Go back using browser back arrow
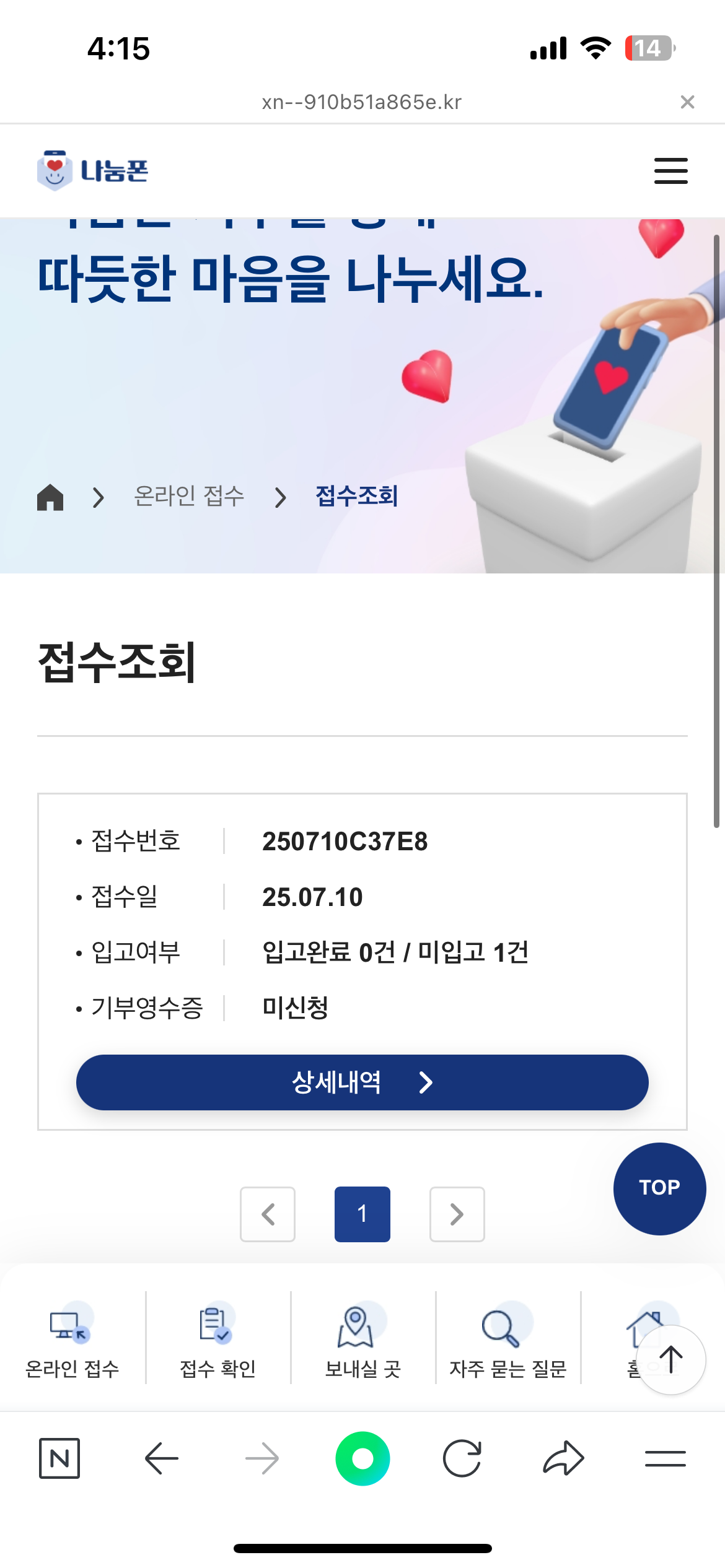This screenshot has width=725, height=1568. 161,1458
